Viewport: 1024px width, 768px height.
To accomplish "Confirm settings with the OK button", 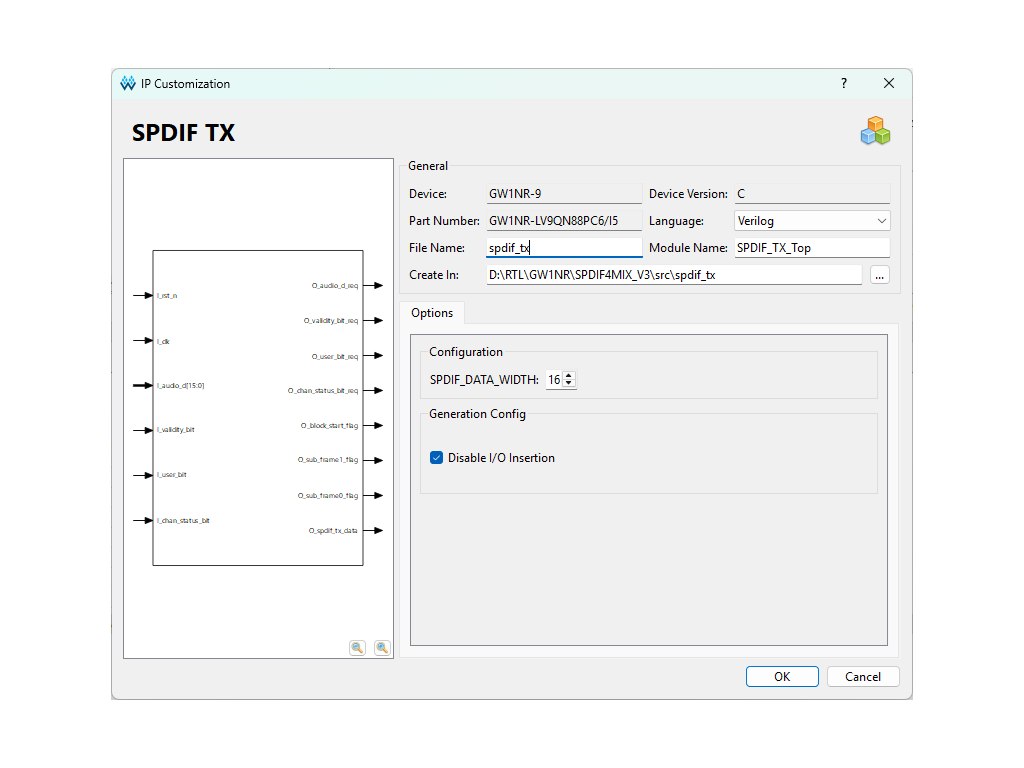I will click(782, 677).
